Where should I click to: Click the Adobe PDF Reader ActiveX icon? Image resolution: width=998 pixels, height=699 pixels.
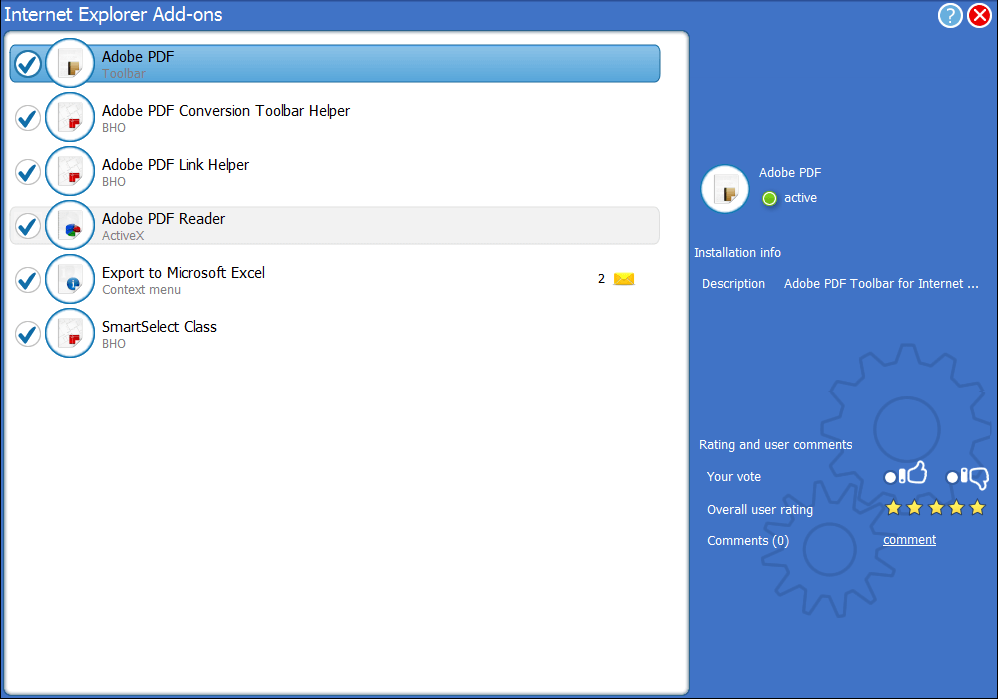pos(70,225)
